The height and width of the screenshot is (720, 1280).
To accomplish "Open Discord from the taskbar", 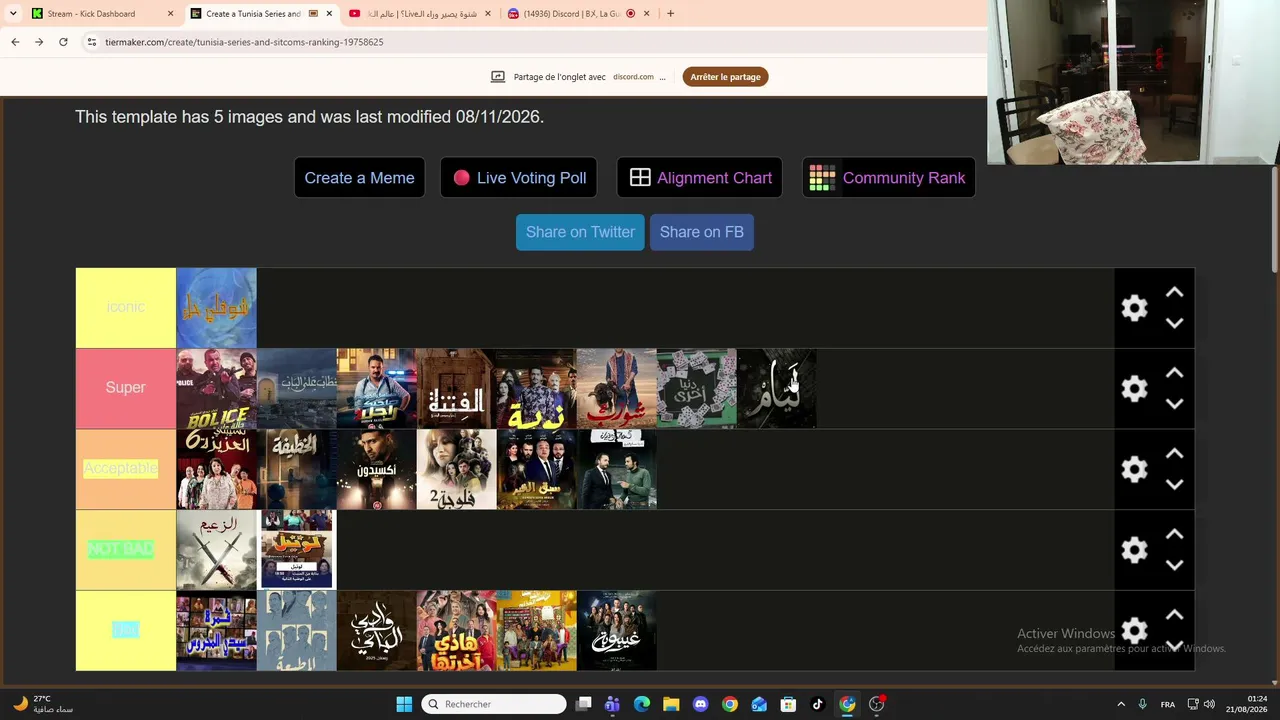I will click(x=700, y=704).
